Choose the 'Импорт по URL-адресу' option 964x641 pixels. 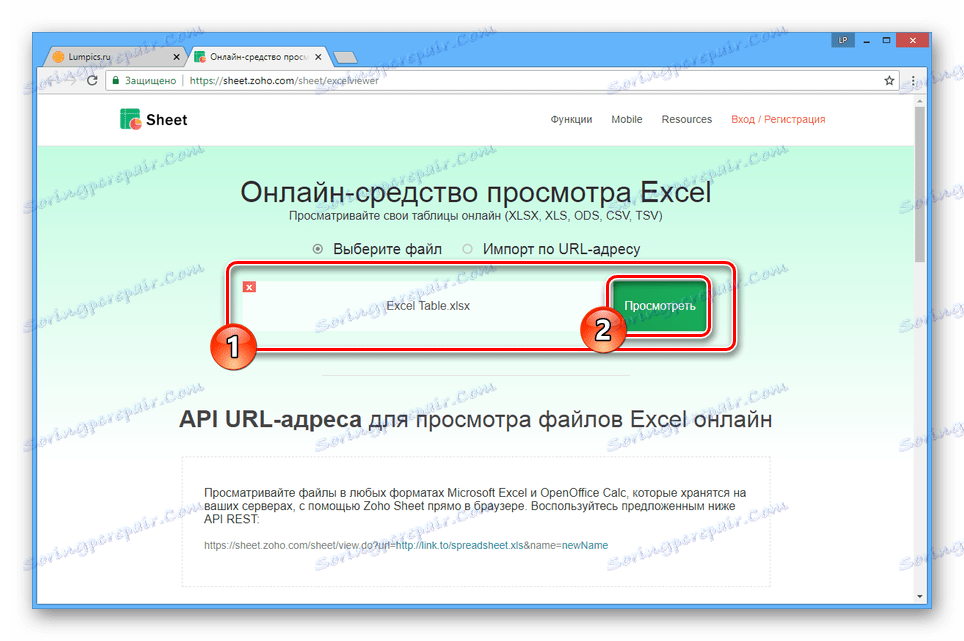pyautogui.click(x=467, y=248)
